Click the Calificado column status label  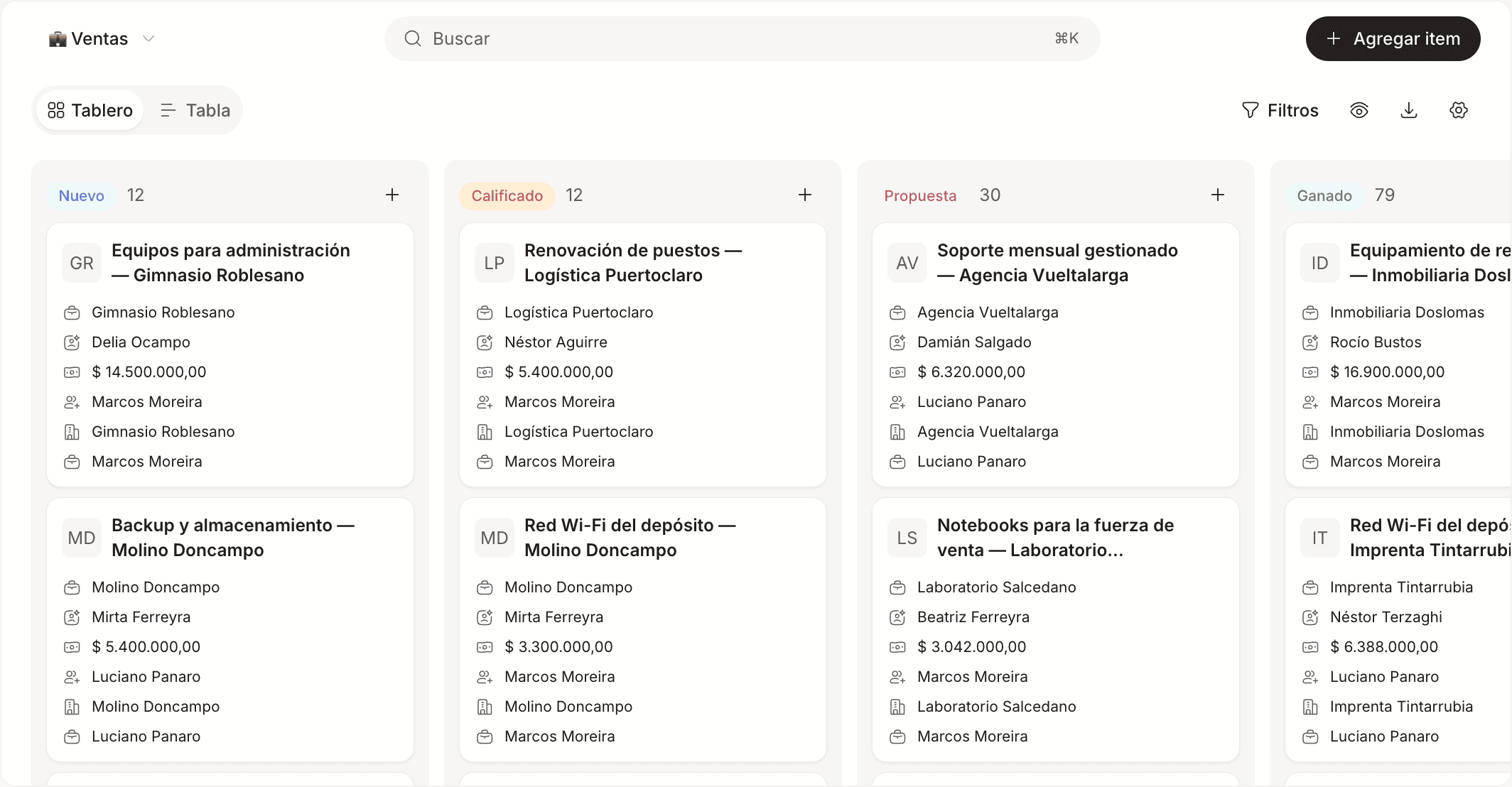(x=507, y=195)
